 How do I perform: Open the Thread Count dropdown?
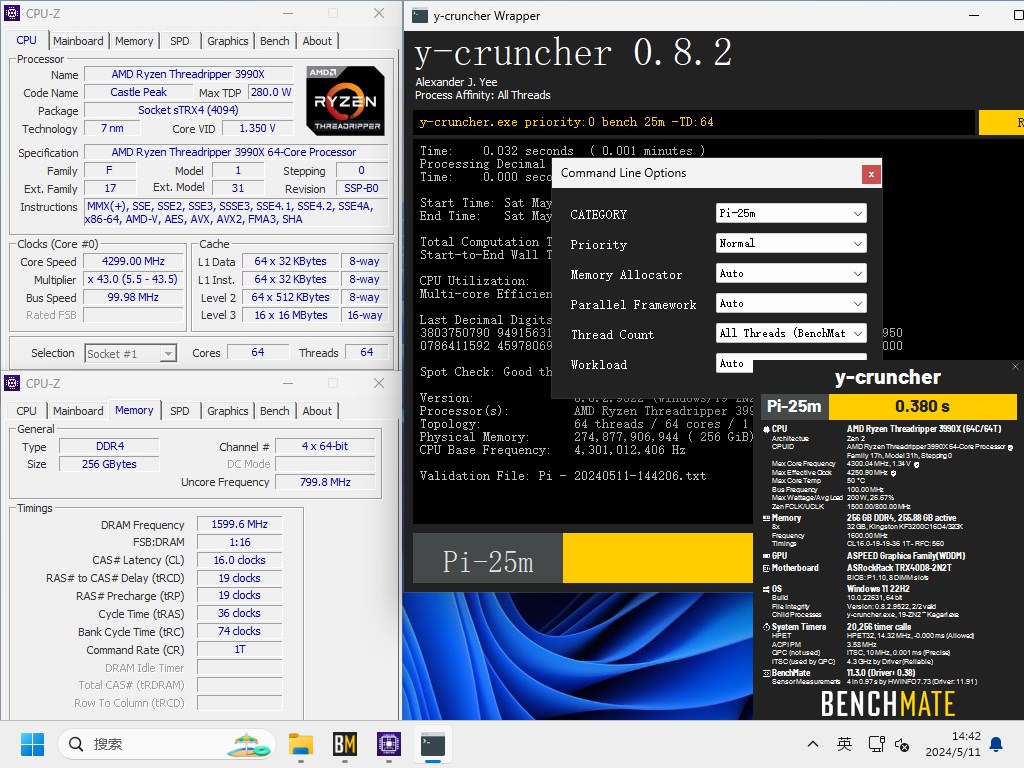[x=791, y=334]
